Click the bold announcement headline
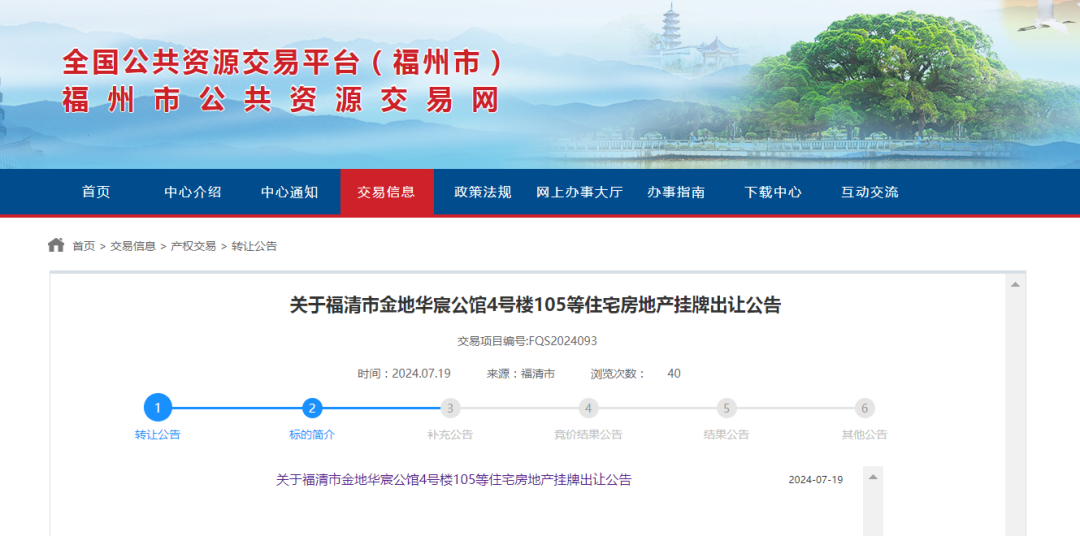The width and height of the screenshot is (1080, 536). pos(535,305)
